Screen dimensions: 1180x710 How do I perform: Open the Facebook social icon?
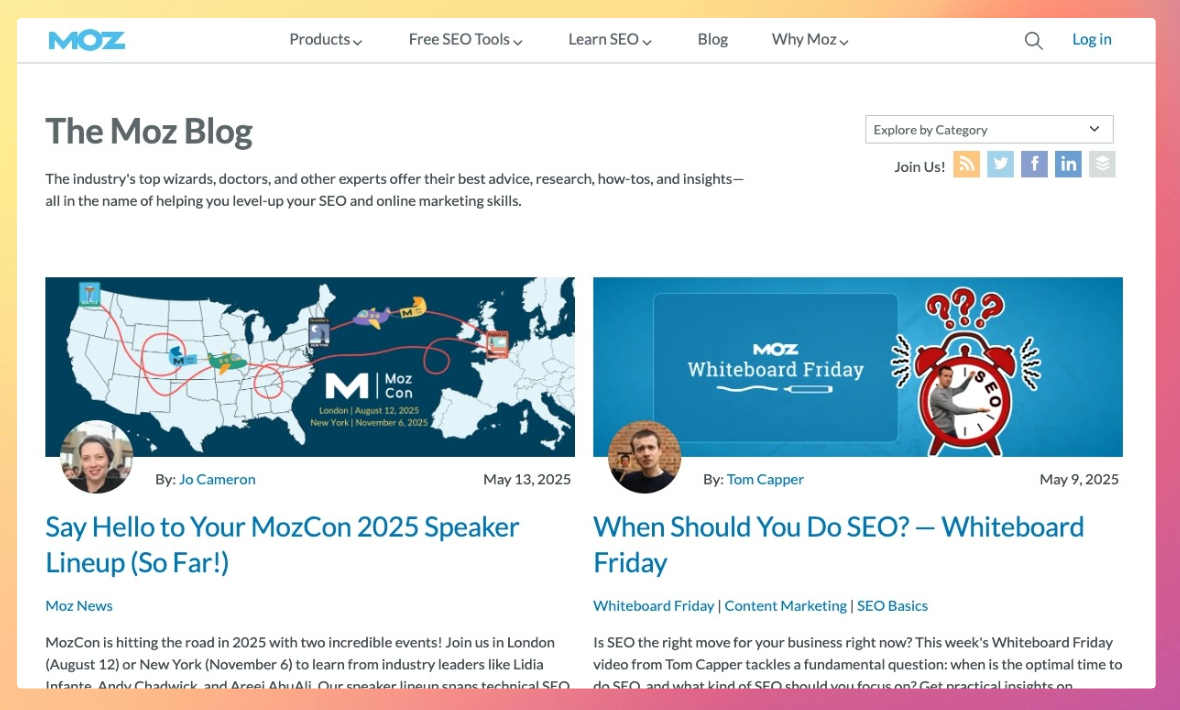(x=1034, y=164)
